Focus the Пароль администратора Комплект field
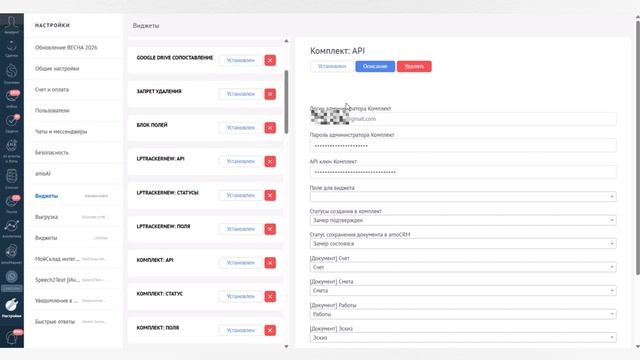The height and width of the screenshot is (360, 640). pyautogui.click(x=463, y=146)
